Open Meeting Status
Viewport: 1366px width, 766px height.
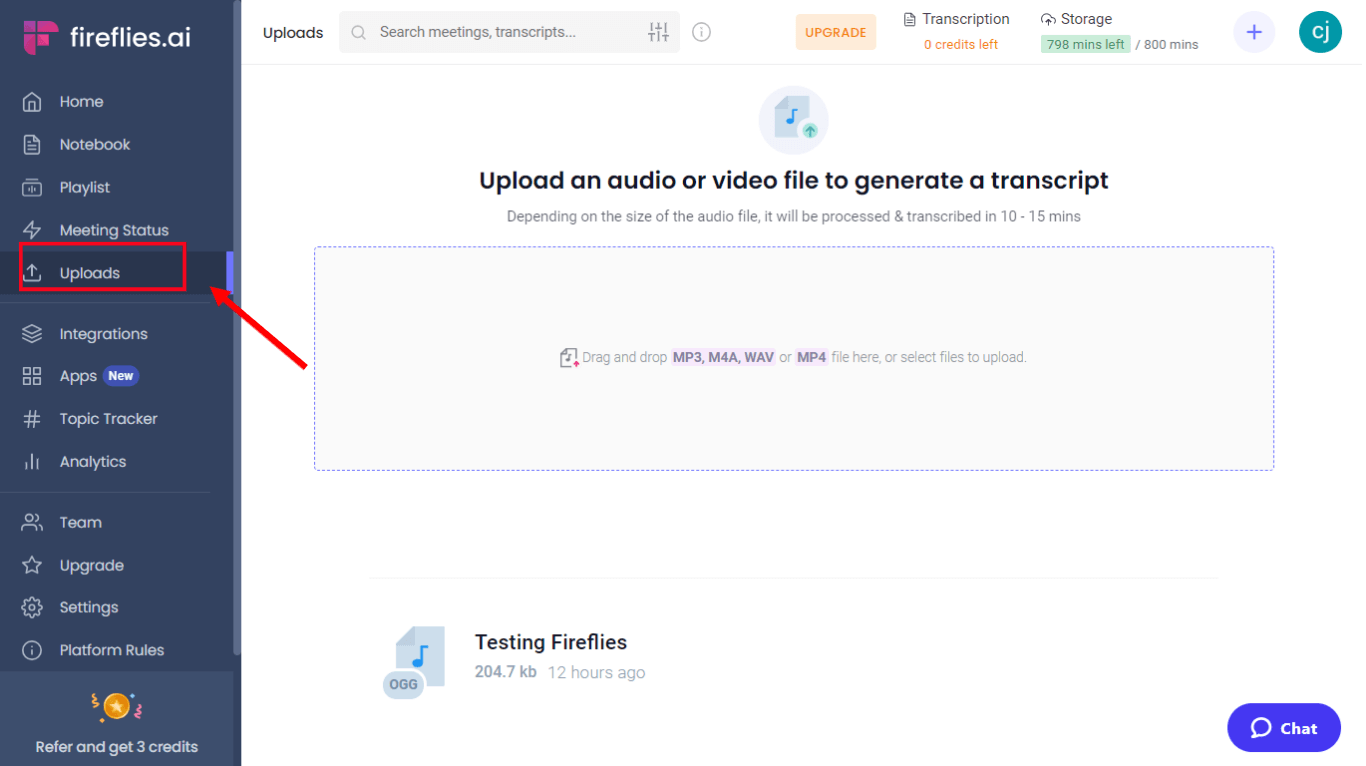pos(114,230)
